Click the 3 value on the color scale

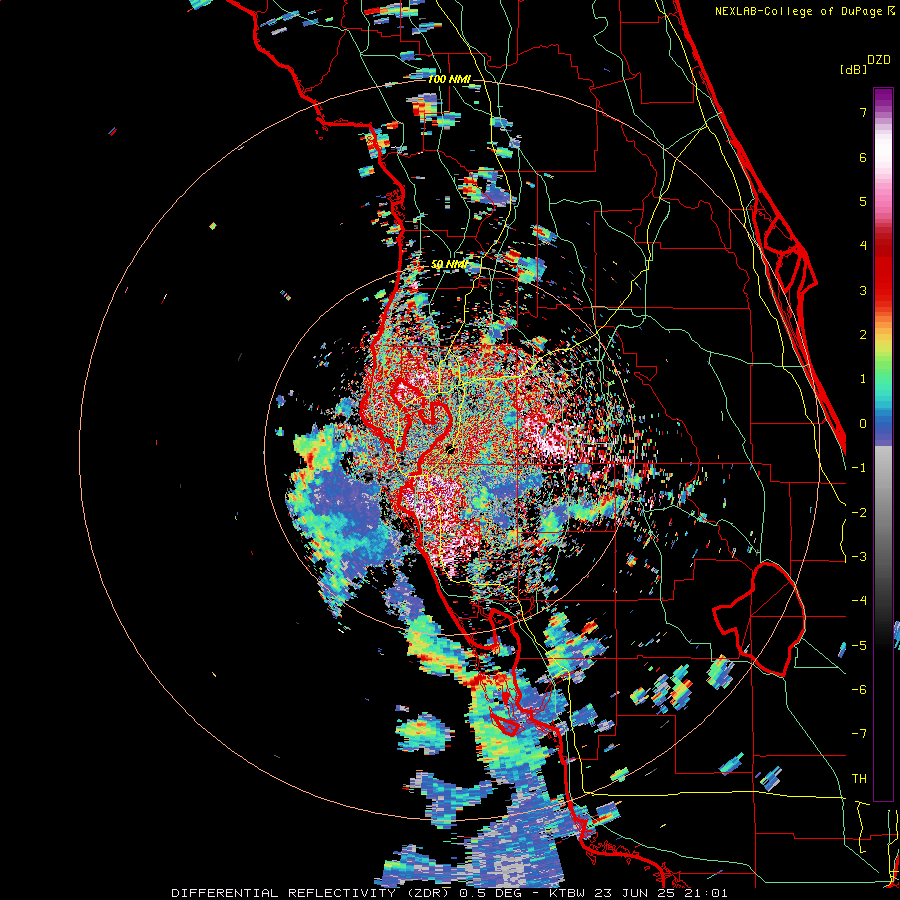tap(863, 290)
